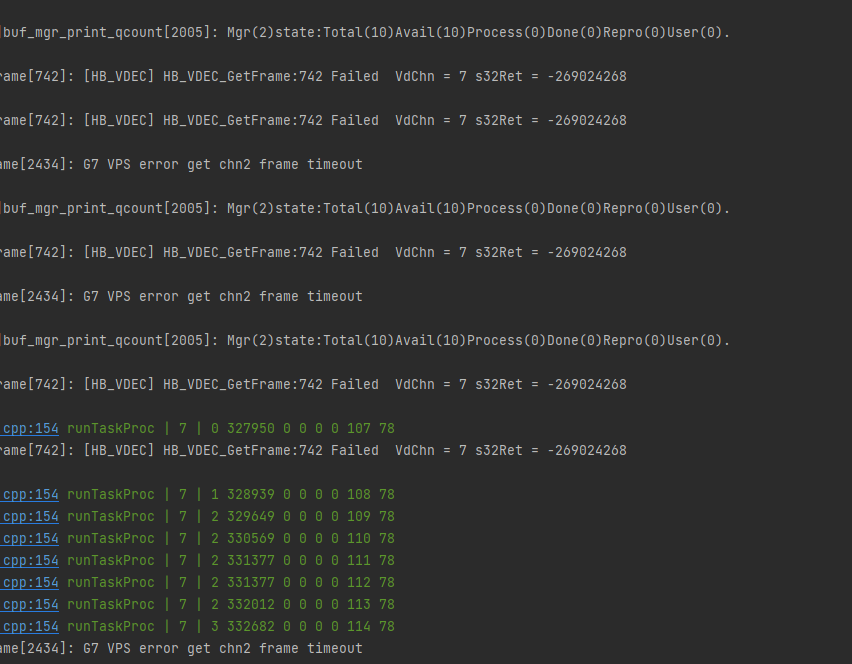The image size is (852, 664).
Task: Follow cpp:154 link beside value 329649
Action: coord(29,517)
